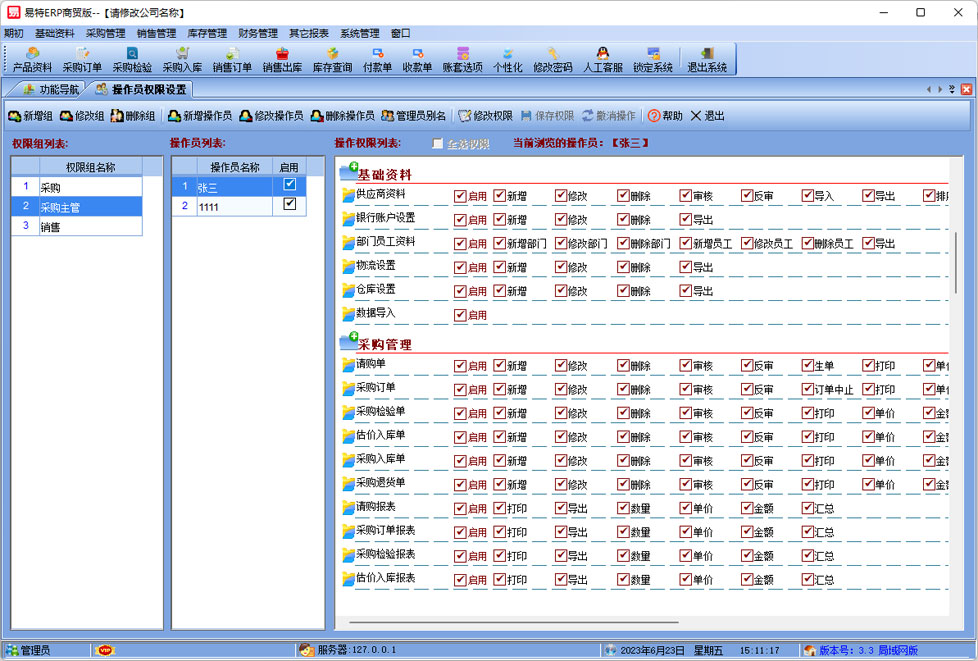Click the 新增操作员 button
This screenshot has width=978, height=661.
pyautogui.click(x=200, y=116)
